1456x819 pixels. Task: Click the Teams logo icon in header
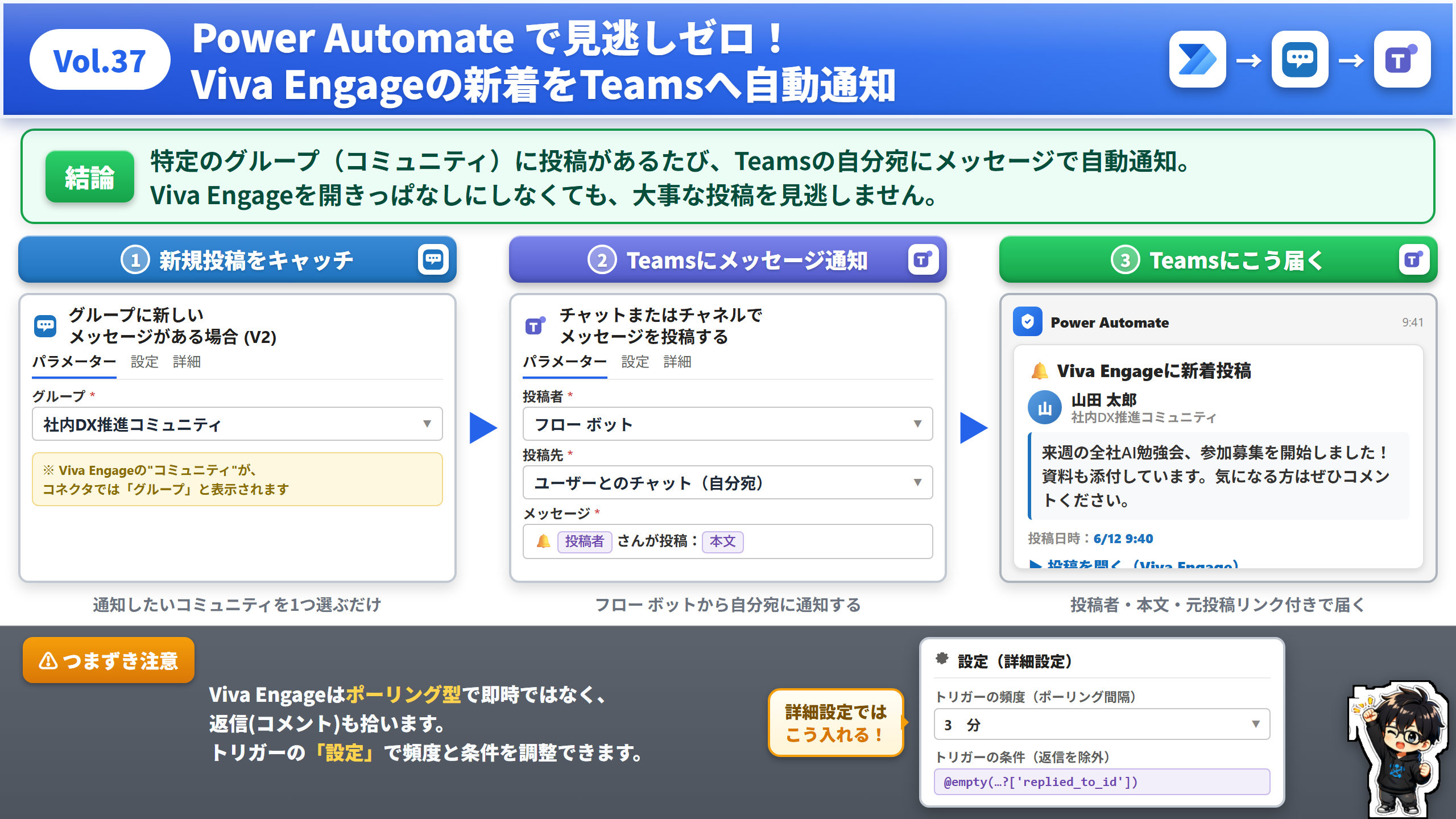pos(1402,59)
